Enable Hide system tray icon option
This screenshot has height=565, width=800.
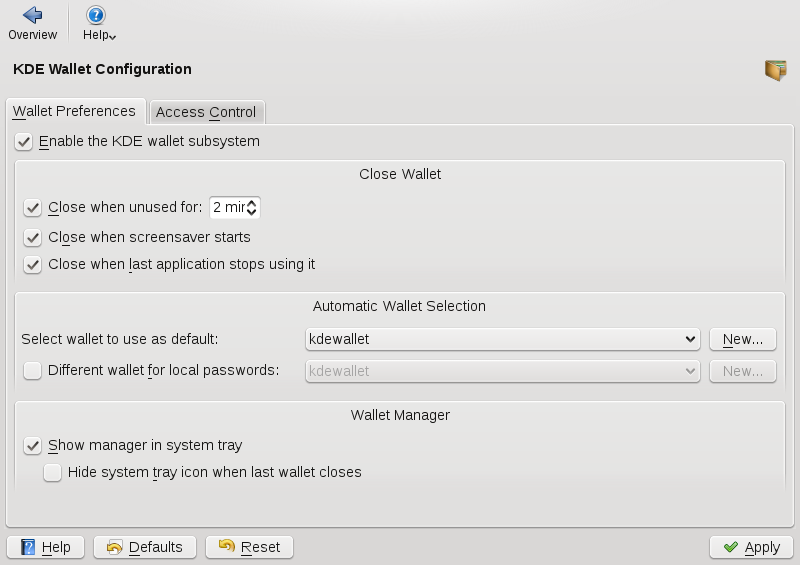tap(53, 472)
